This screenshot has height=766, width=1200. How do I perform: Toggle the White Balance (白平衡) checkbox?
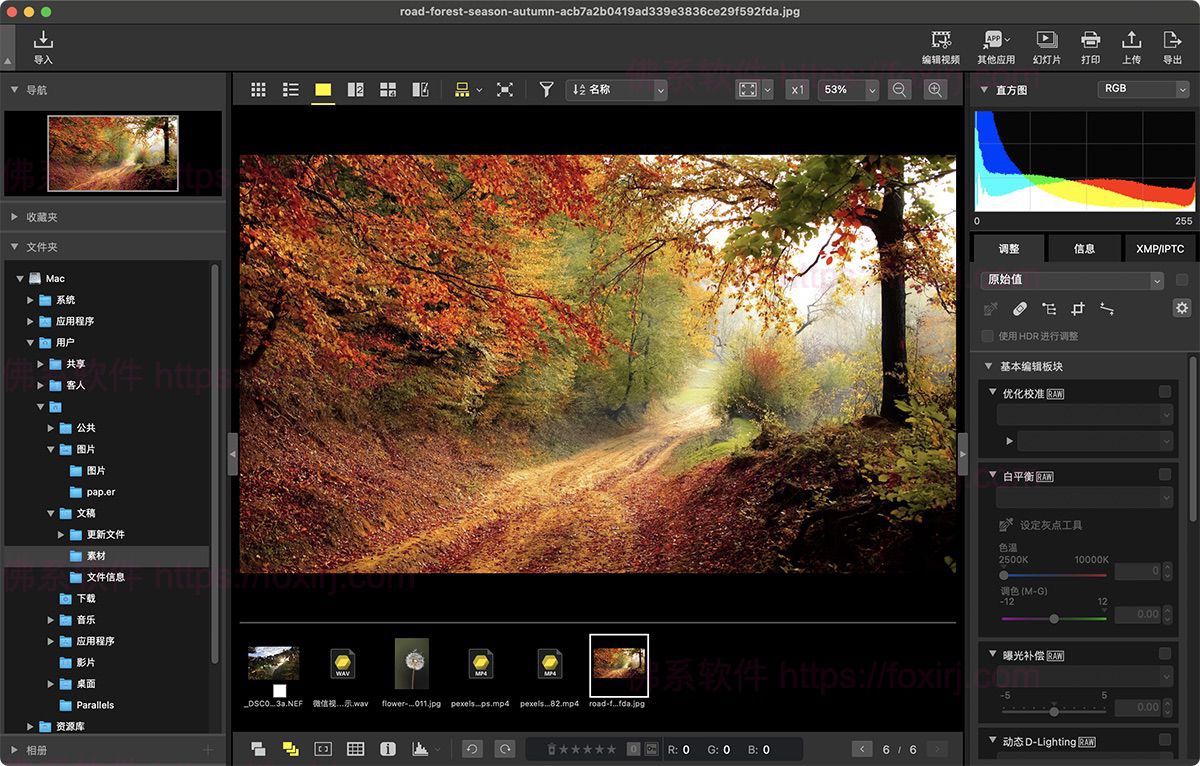click(x=1164, y=475)
